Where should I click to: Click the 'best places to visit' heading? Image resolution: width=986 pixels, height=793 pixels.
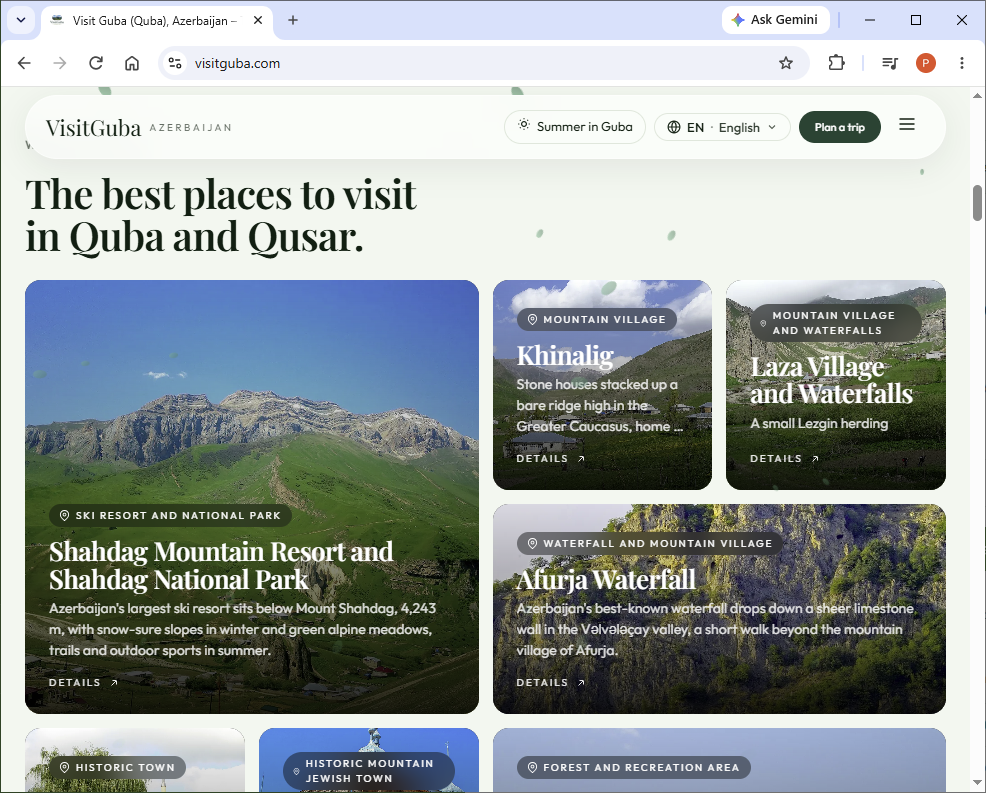[221, 215]
